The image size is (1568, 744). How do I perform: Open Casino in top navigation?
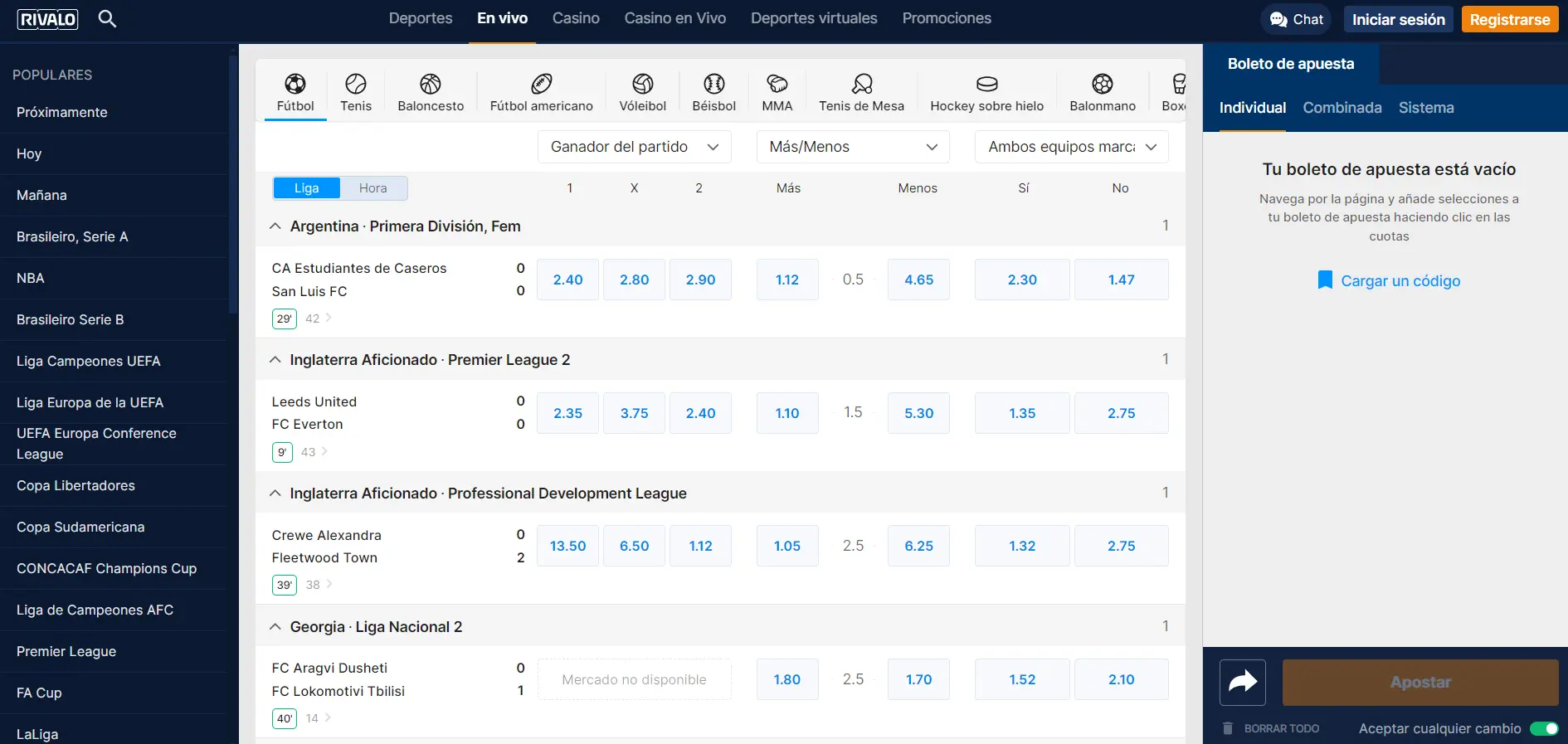pos(576,18)
